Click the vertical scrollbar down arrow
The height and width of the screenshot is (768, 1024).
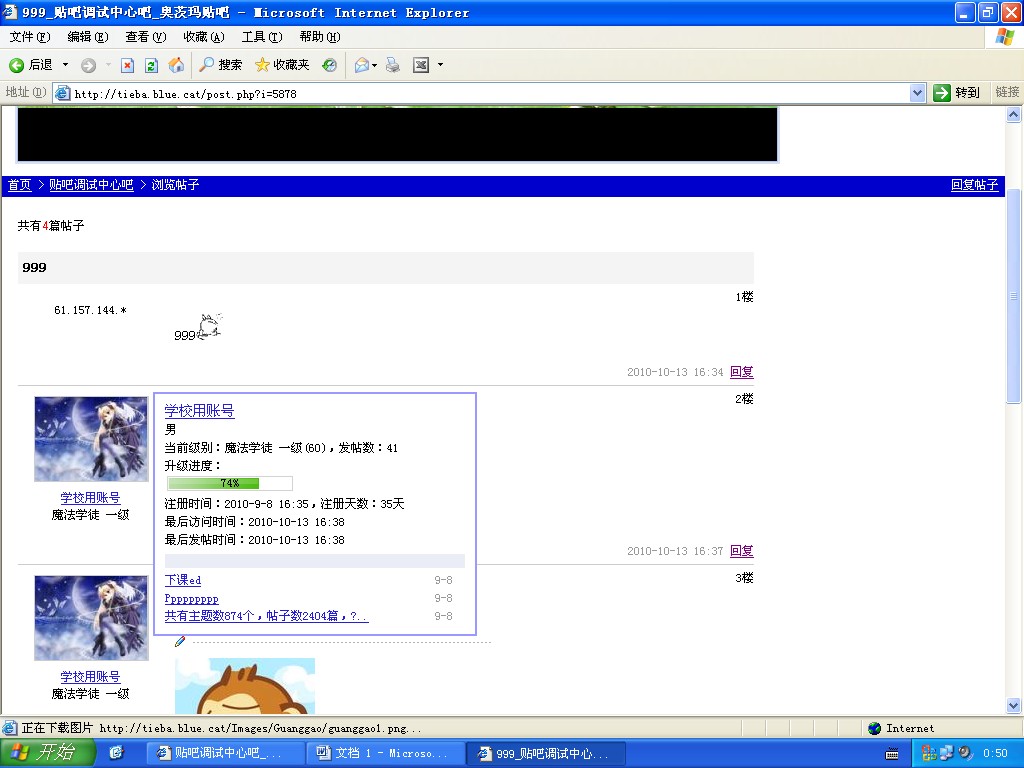pyautogui.click(x=1014, y=705)
